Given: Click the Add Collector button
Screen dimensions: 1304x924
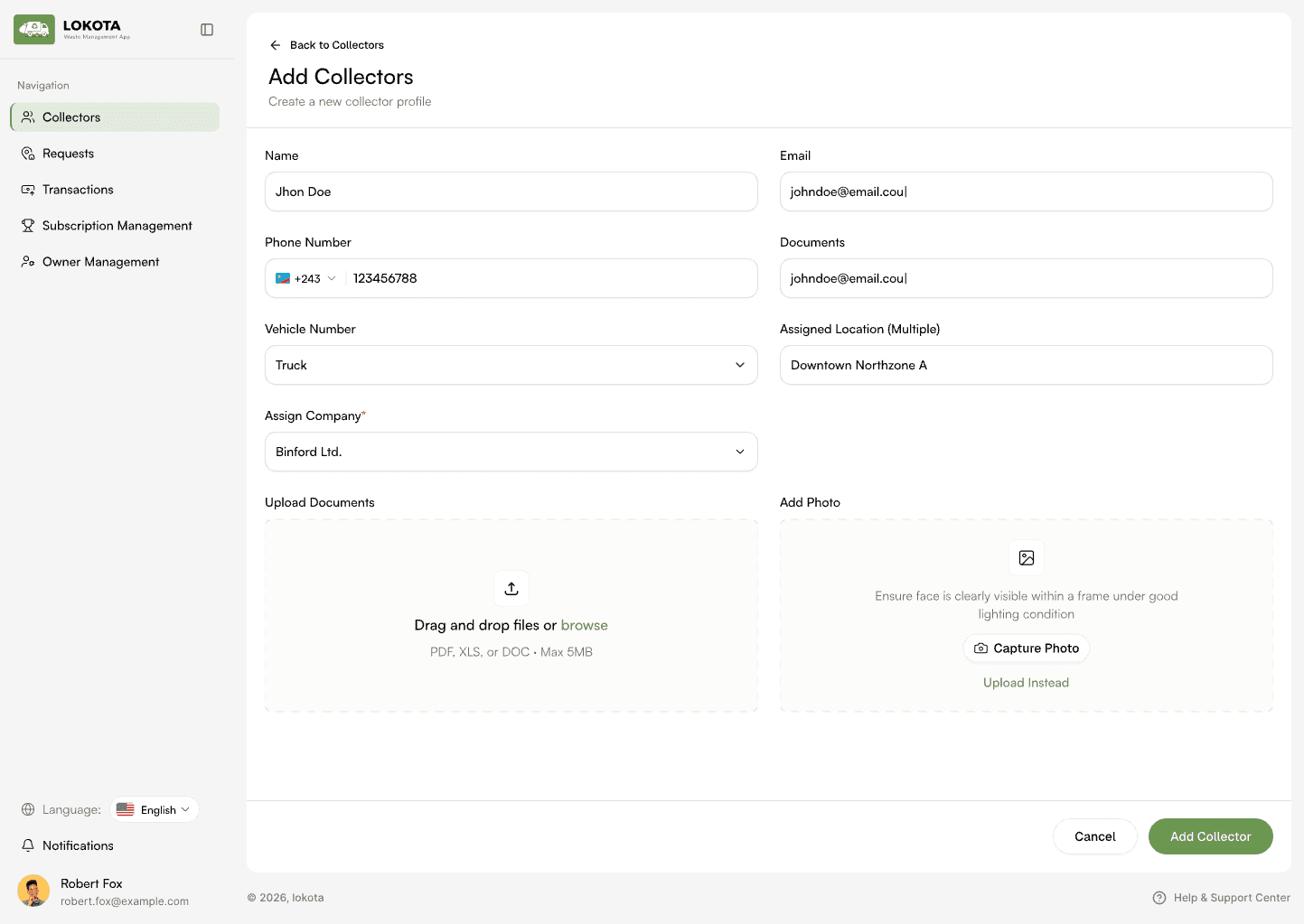Looking at the screenshot, I should pos(1211,836).
